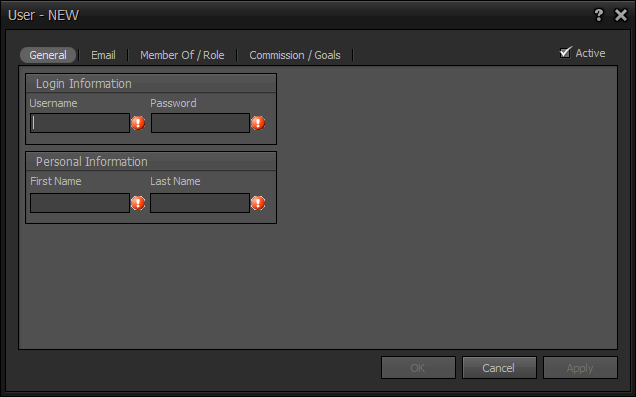Click the Username required-field warning icon
This screenshot has width=636, height=397.
click(x=138, y=122)
